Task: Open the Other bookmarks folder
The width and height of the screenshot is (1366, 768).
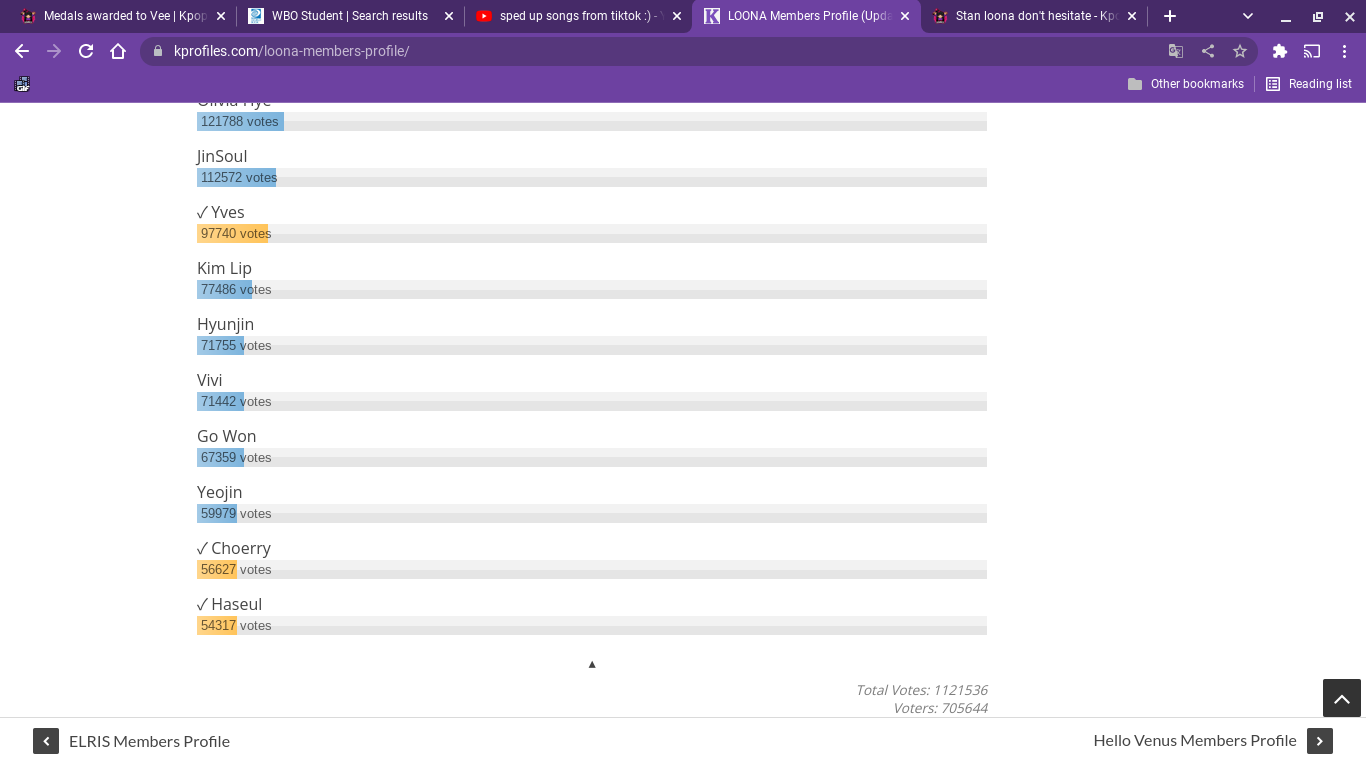Action: tap(1186, 84)
